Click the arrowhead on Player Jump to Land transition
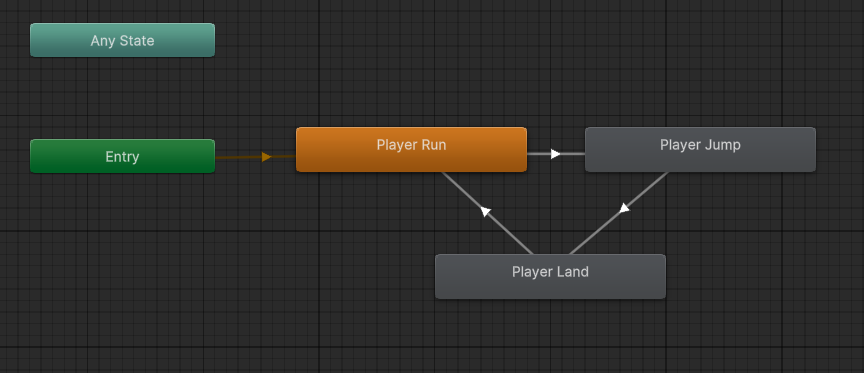 point(624,208)
